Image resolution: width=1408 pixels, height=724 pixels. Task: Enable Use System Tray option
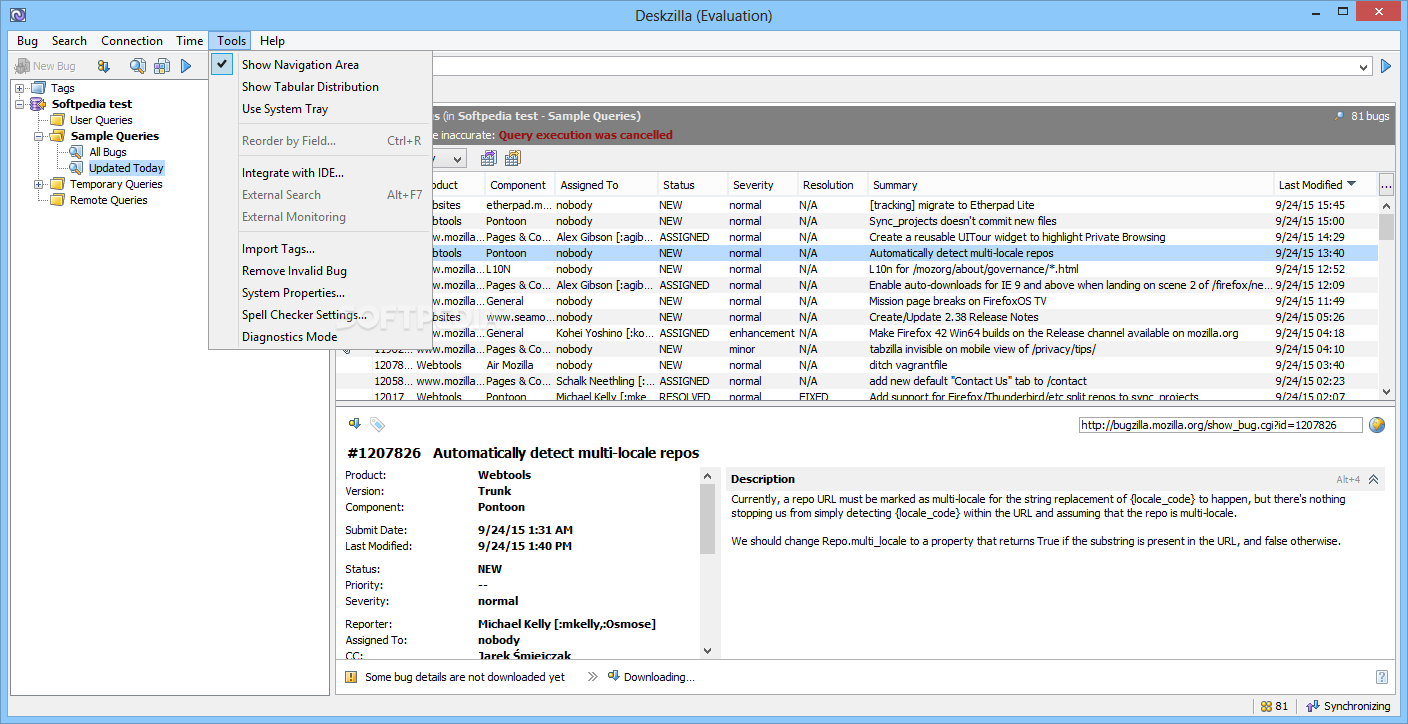click(320, 109)
